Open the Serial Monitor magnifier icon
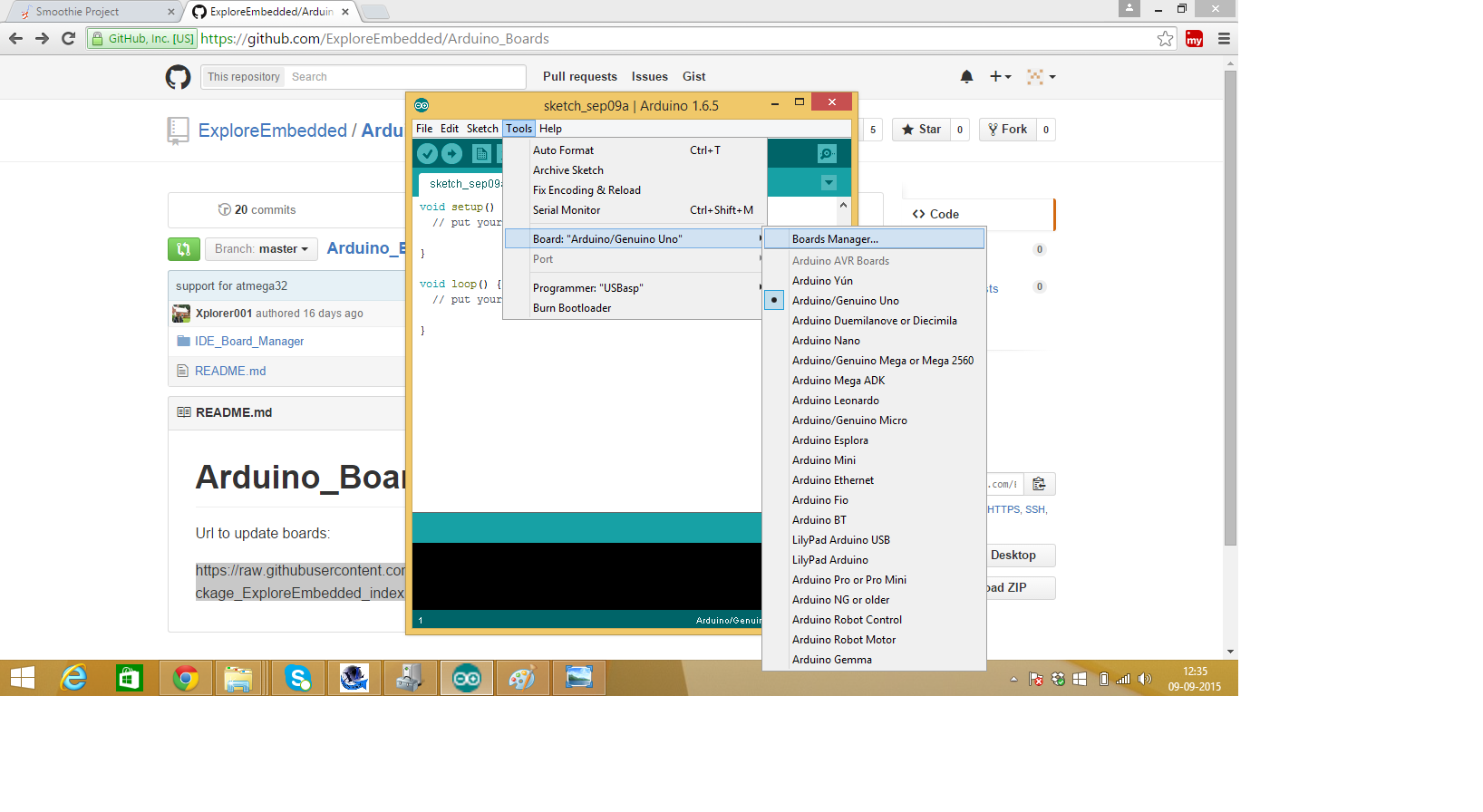This screenshot has height=812, width=1483. point(827,154)
